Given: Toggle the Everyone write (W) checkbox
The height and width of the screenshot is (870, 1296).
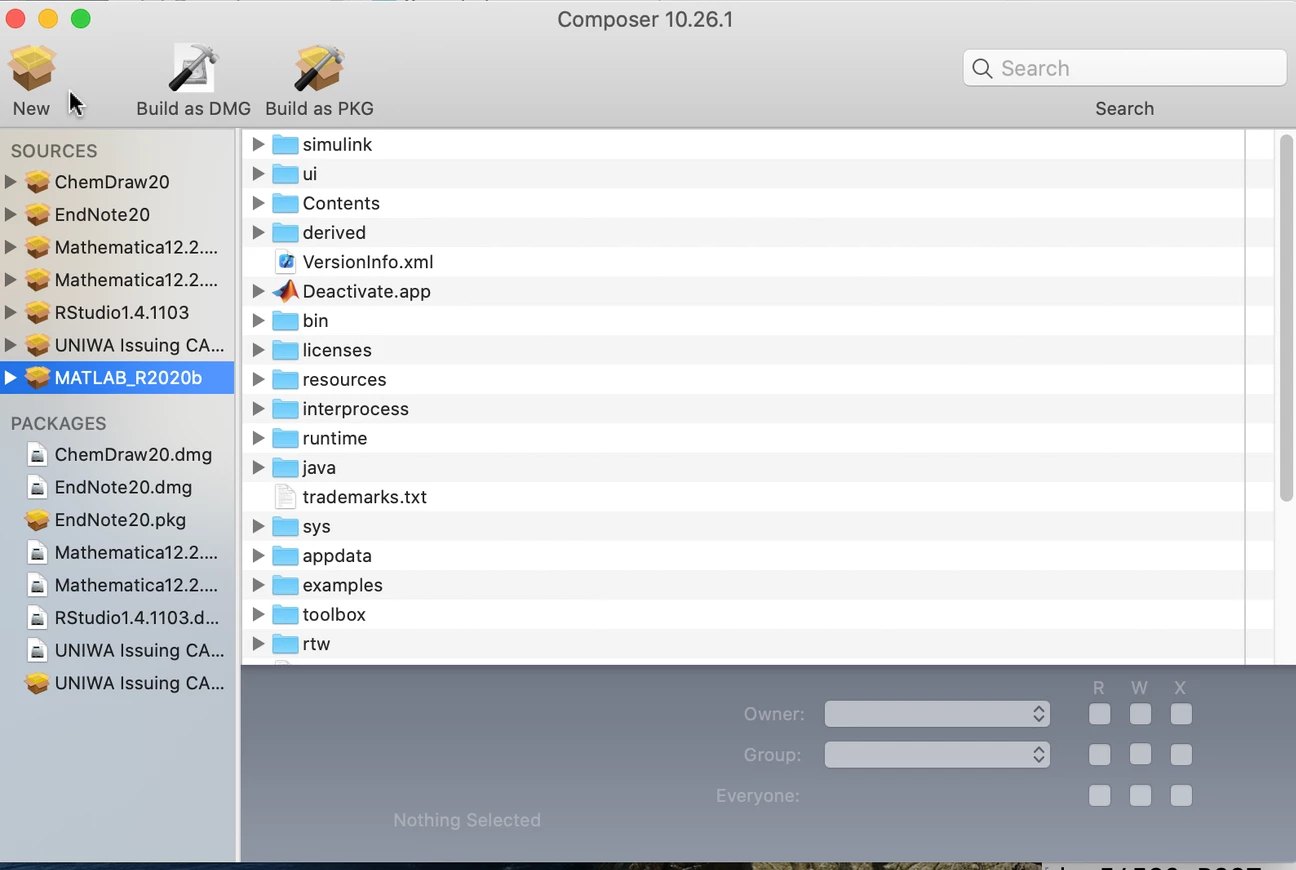Looking at the screenshot, I should (x=1140, y=796).
